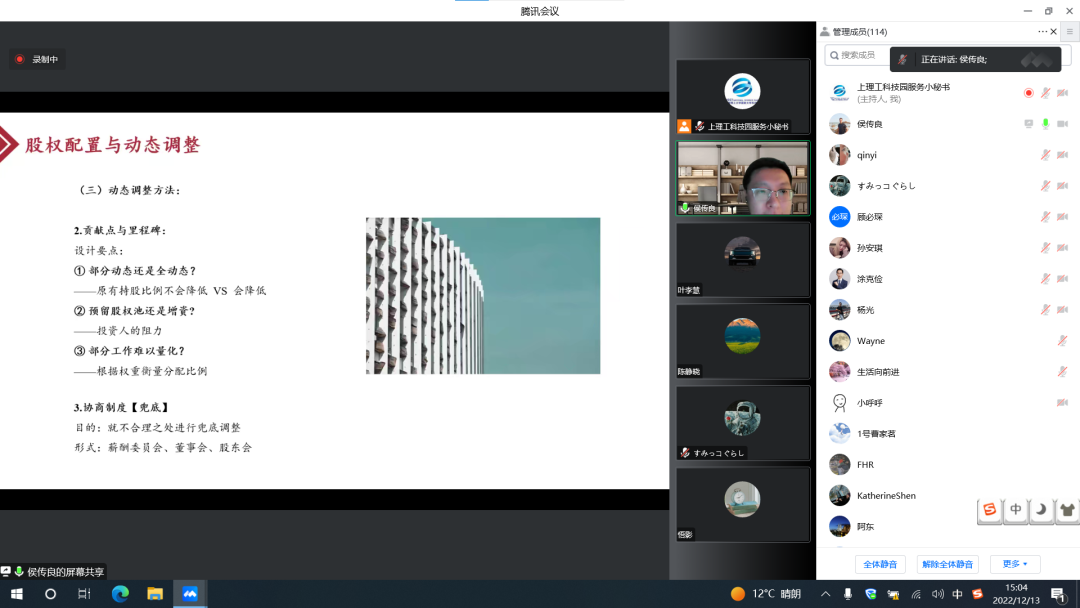Click the muted mic icon in the speaking notification
Screen dimensions: 1080x608
click(902, 59)
